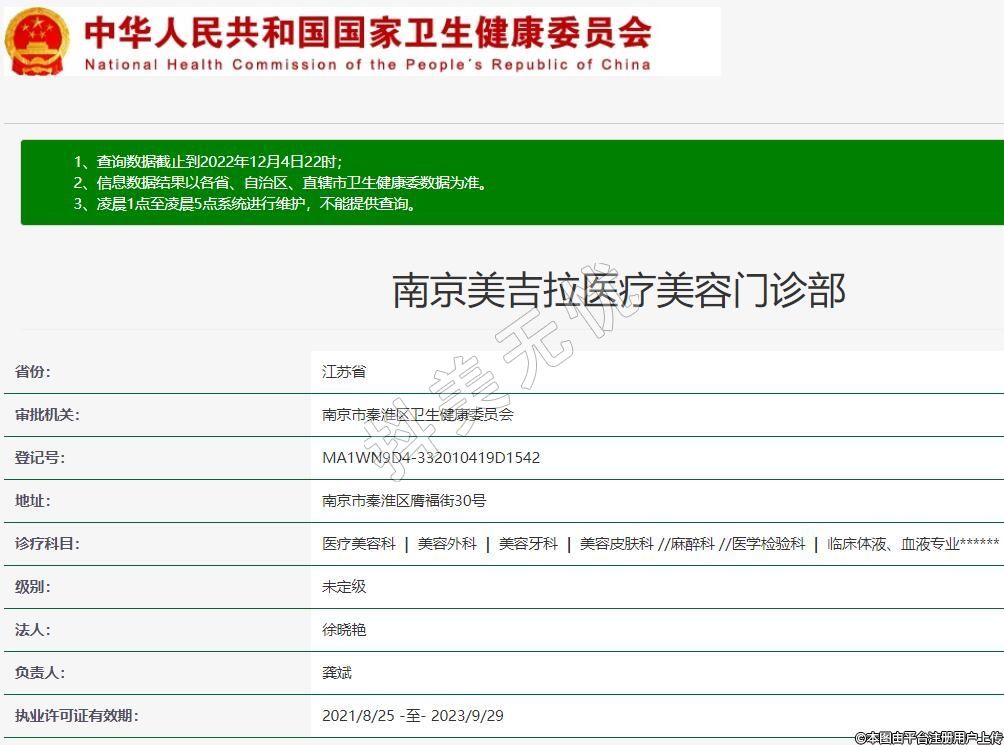Viewport: 1004px width, 745px height.
Task: Click the 审批机关 value 南京市秦淮区卫生健康委员会
Action: tap(417, 415)
